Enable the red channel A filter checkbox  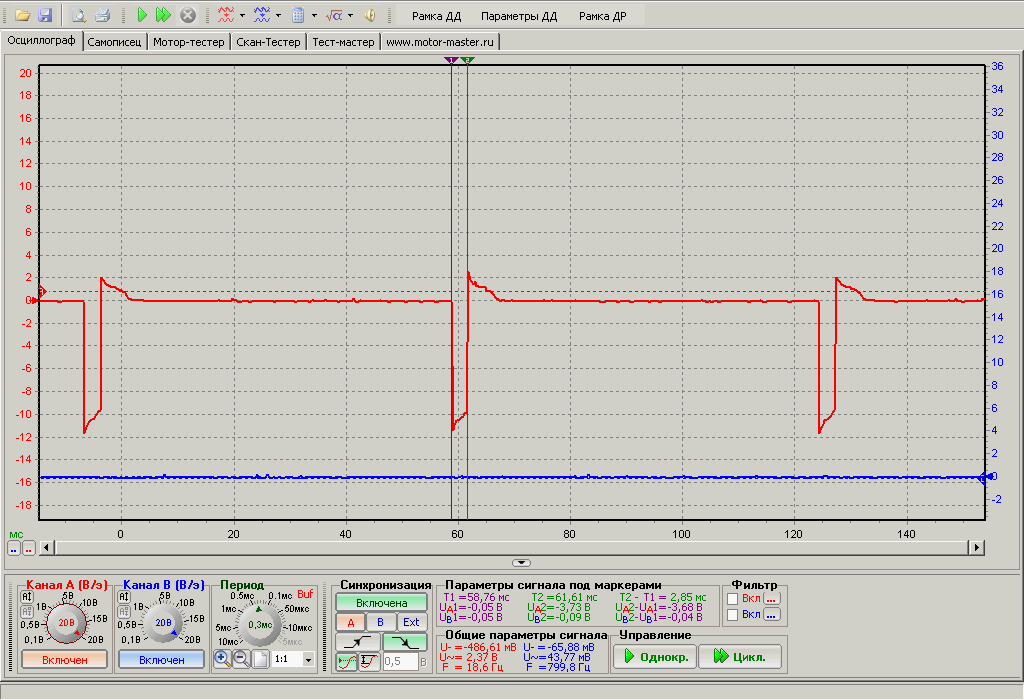(733, 599)
